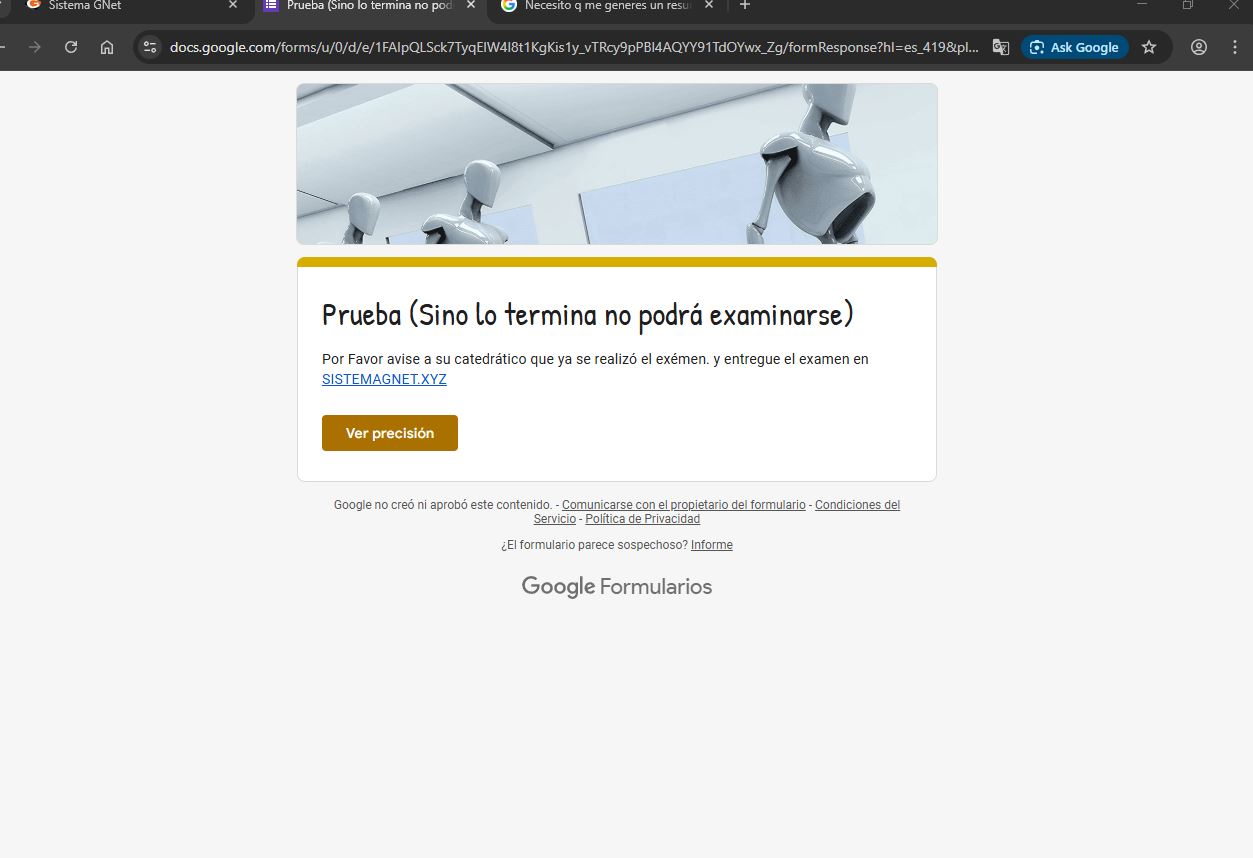
Task: Click the Ask Google button
Action: (1074, 47)
